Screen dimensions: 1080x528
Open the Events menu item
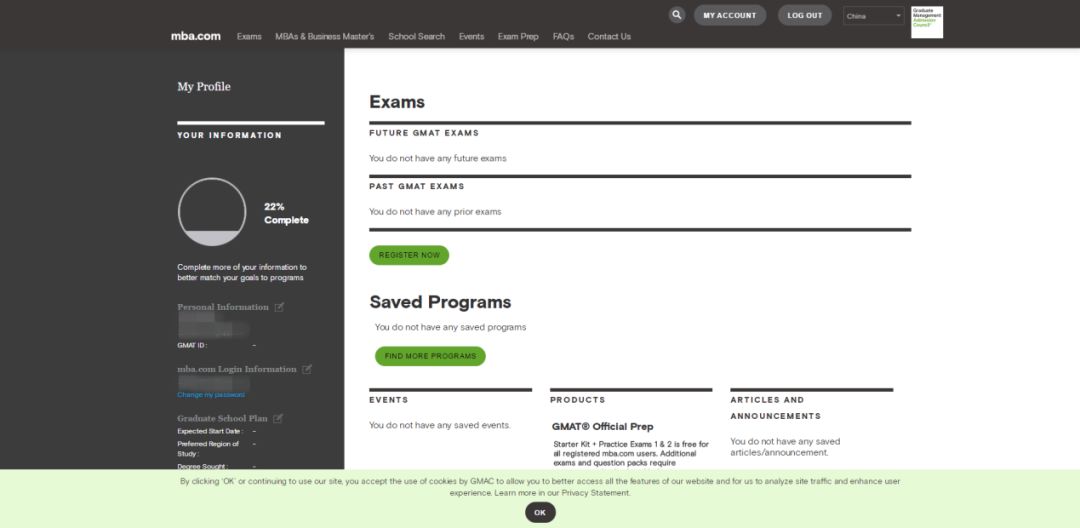pyautogui.click(x=472, y=36)
